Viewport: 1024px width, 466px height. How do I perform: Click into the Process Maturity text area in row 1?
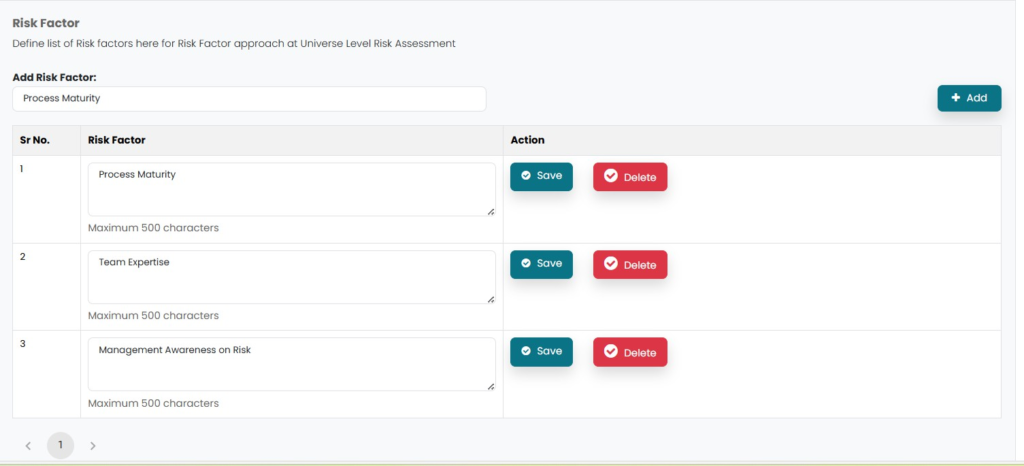[x=291, y=189]
